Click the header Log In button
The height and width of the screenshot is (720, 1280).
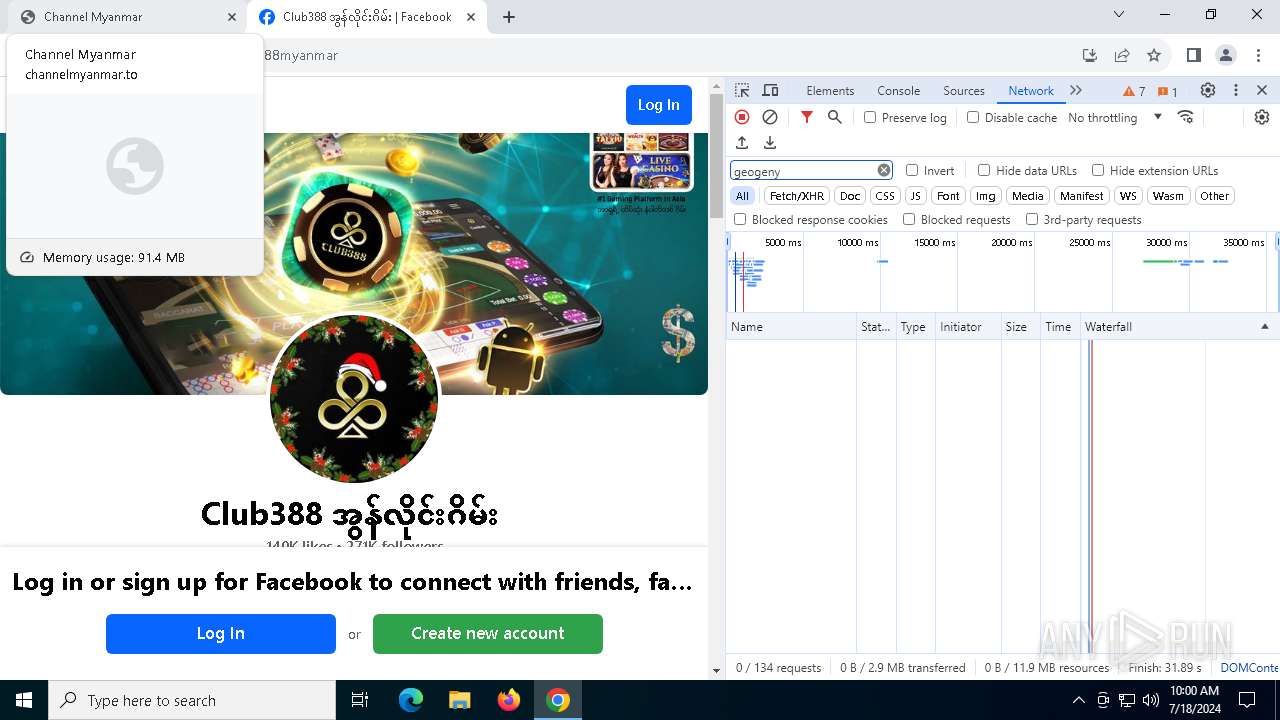659,105
